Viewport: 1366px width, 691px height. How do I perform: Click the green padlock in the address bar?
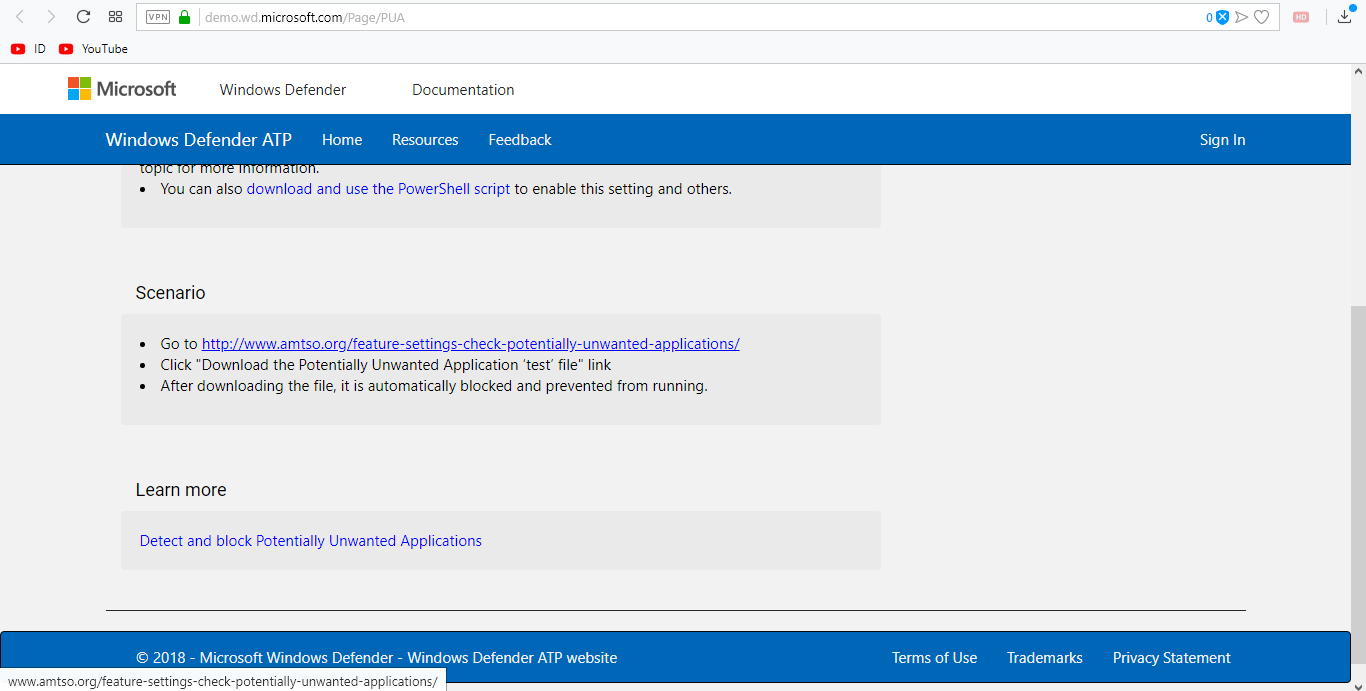click(x=184, y=17)
